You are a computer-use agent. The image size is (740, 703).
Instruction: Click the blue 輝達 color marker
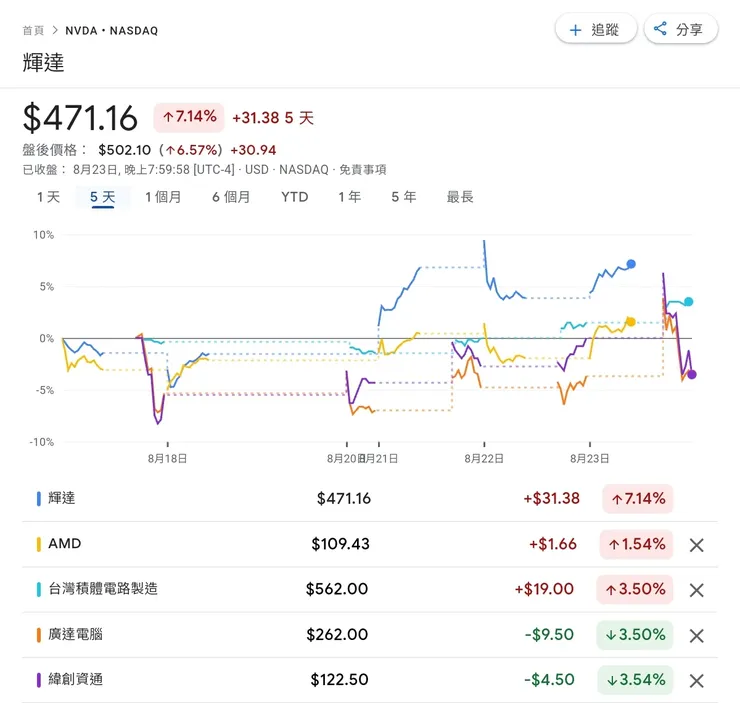point(39,499)
